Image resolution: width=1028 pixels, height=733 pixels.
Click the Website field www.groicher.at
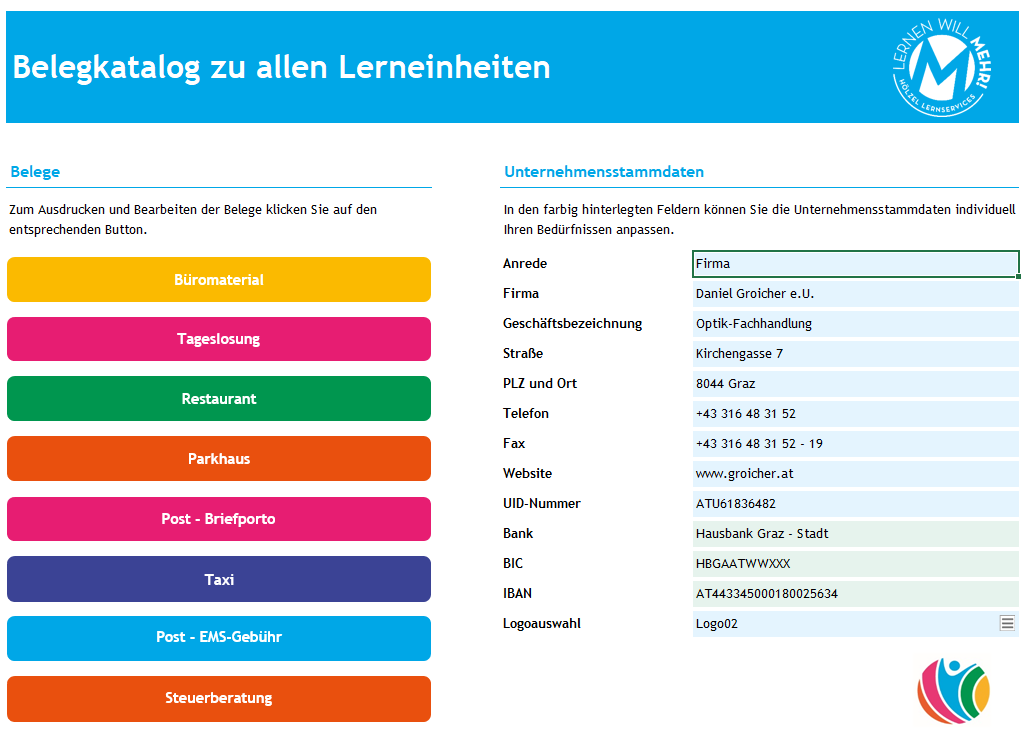pyautogui.click(x=856, y=474)
